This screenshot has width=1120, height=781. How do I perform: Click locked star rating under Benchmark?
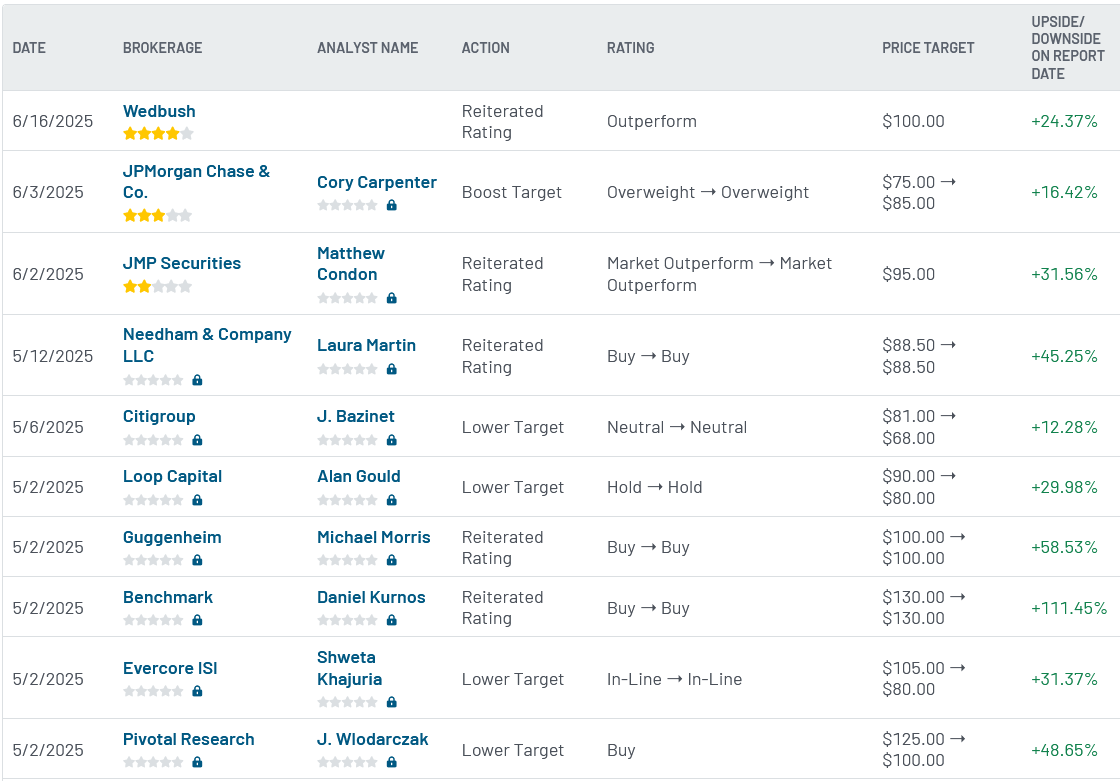pos(153,620)
